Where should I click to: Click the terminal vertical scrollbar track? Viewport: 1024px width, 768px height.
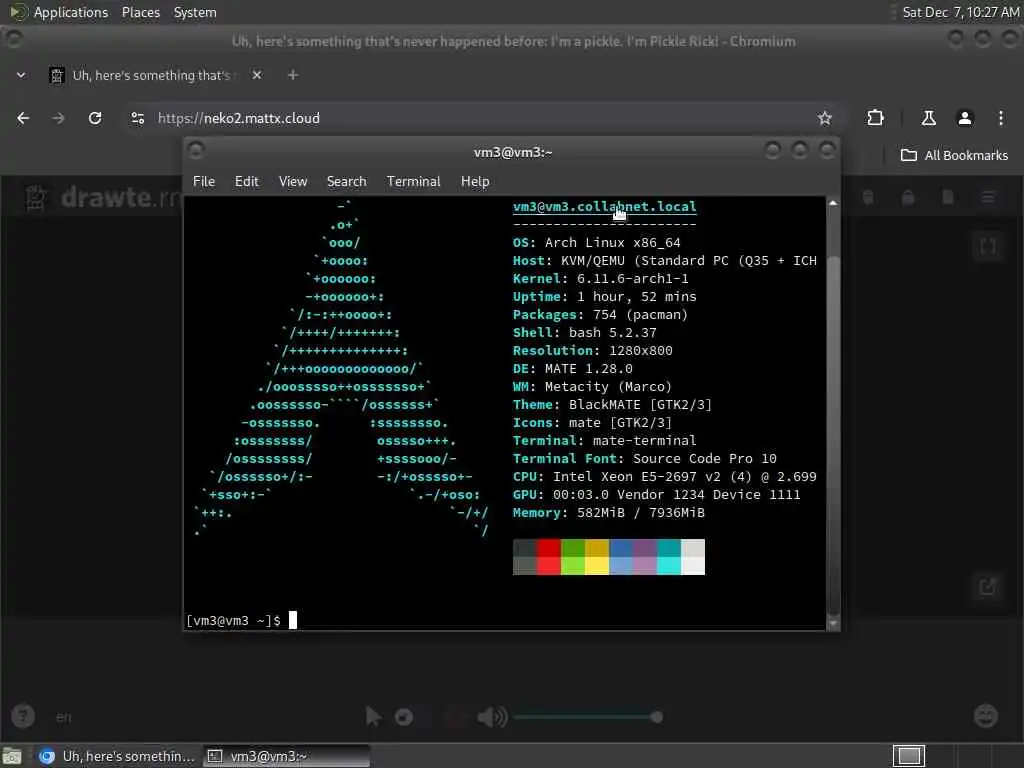click(x=833, y=413)
